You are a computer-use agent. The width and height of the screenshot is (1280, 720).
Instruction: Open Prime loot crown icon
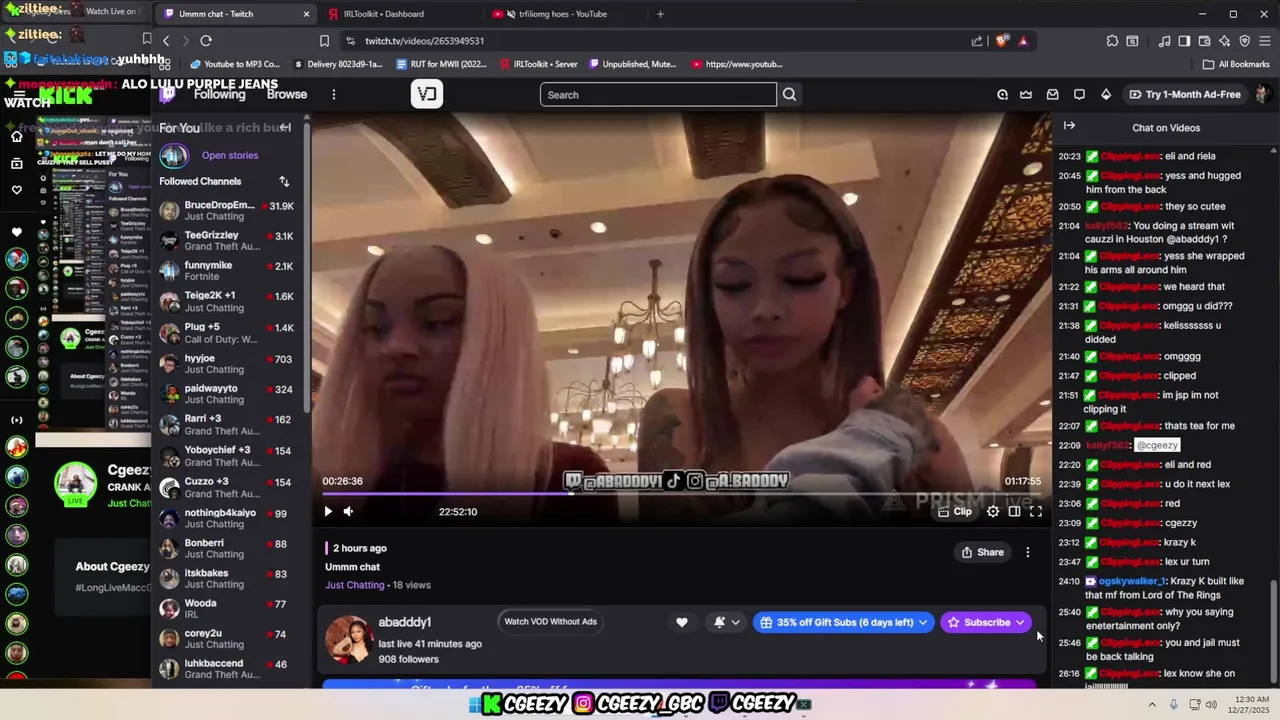[1026, 94]
